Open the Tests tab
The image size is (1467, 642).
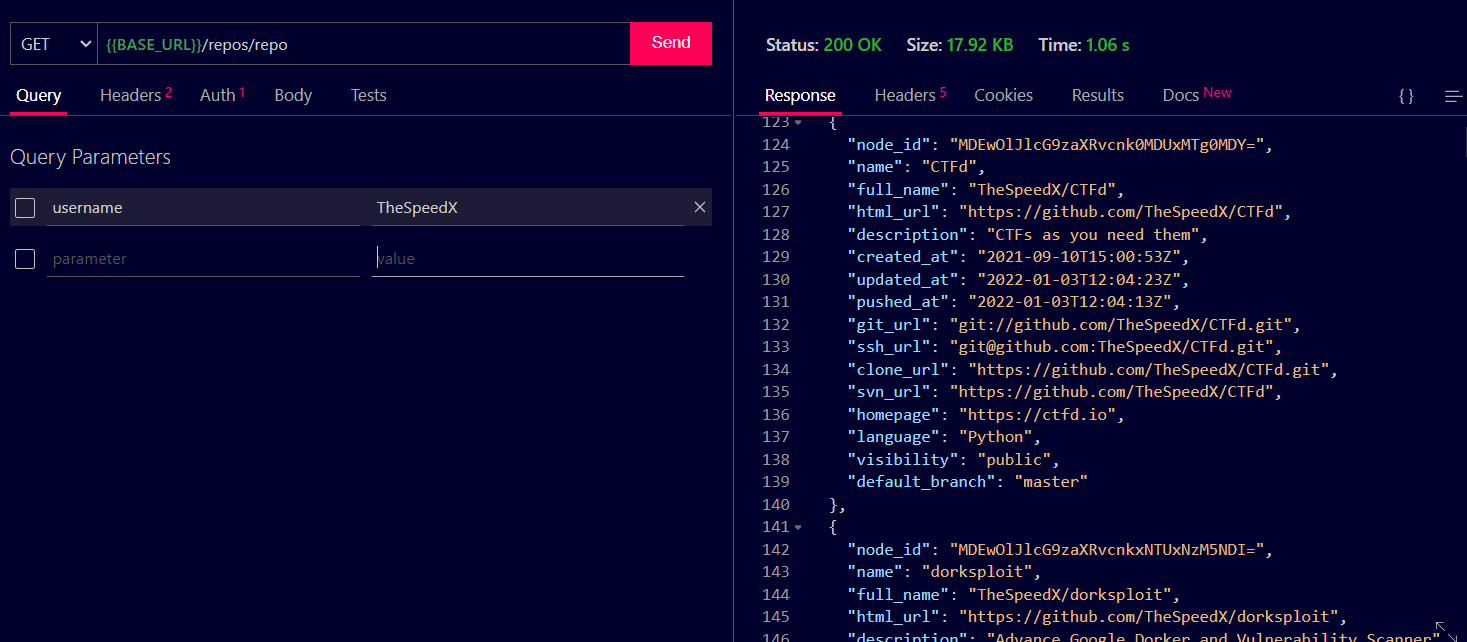click(368, 95)
